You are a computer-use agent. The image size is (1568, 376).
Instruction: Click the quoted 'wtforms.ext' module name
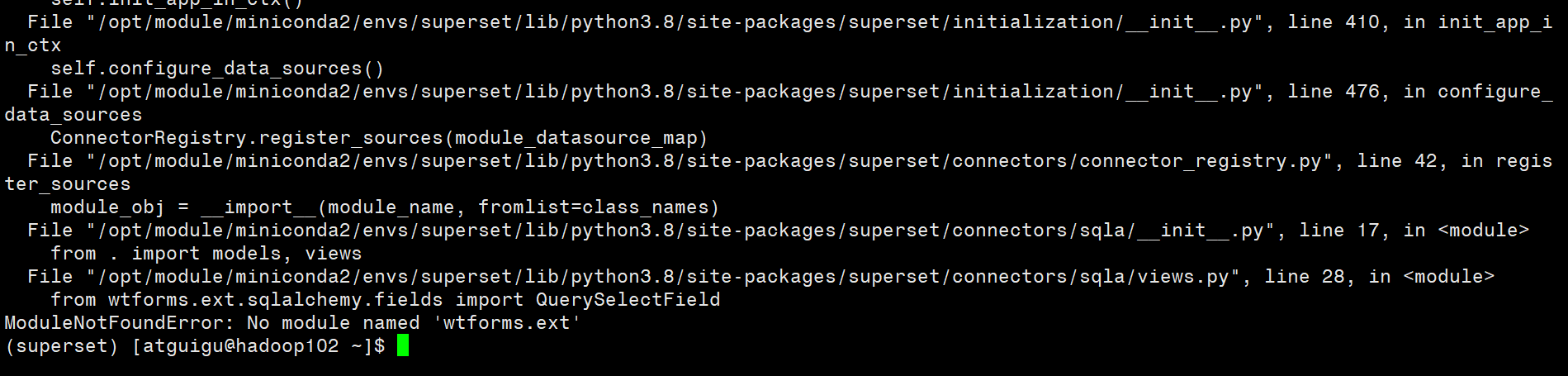[x=507, y=322]
